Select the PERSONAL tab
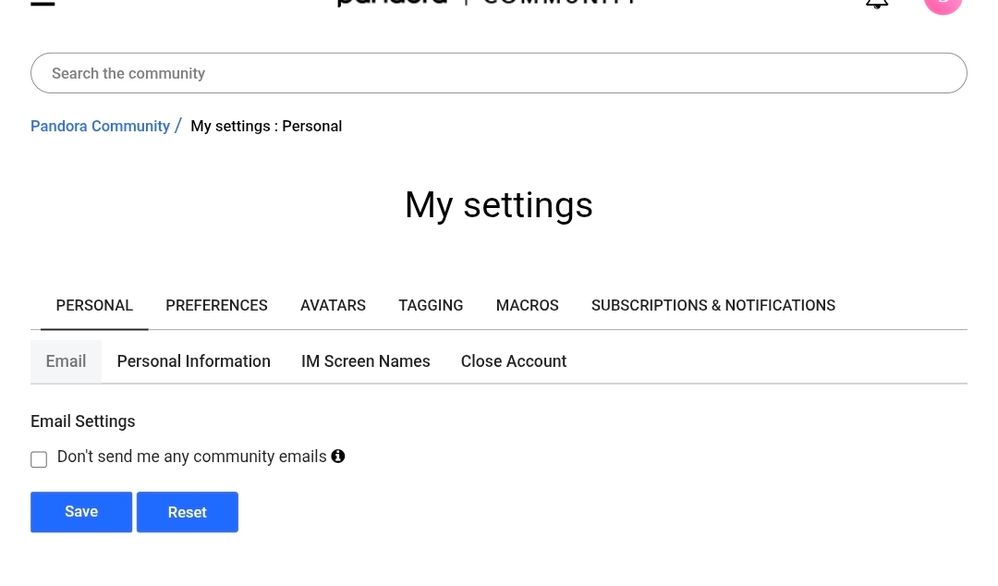Viewport: 998px width, 586px height. point(94,305)
